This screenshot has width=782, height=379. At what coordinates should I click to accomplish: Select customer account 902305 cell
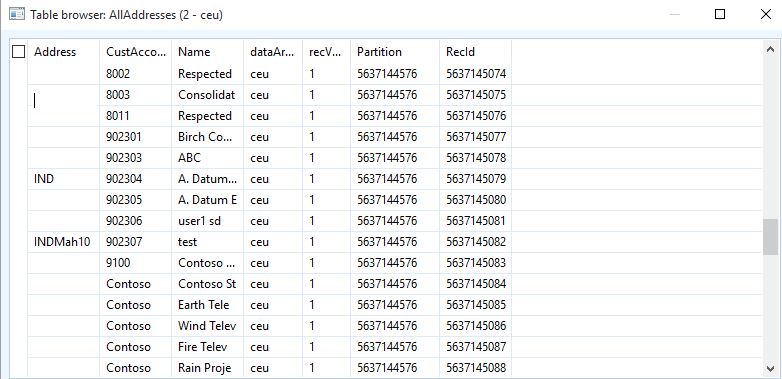pyautogui.click(x=136, y=200)
